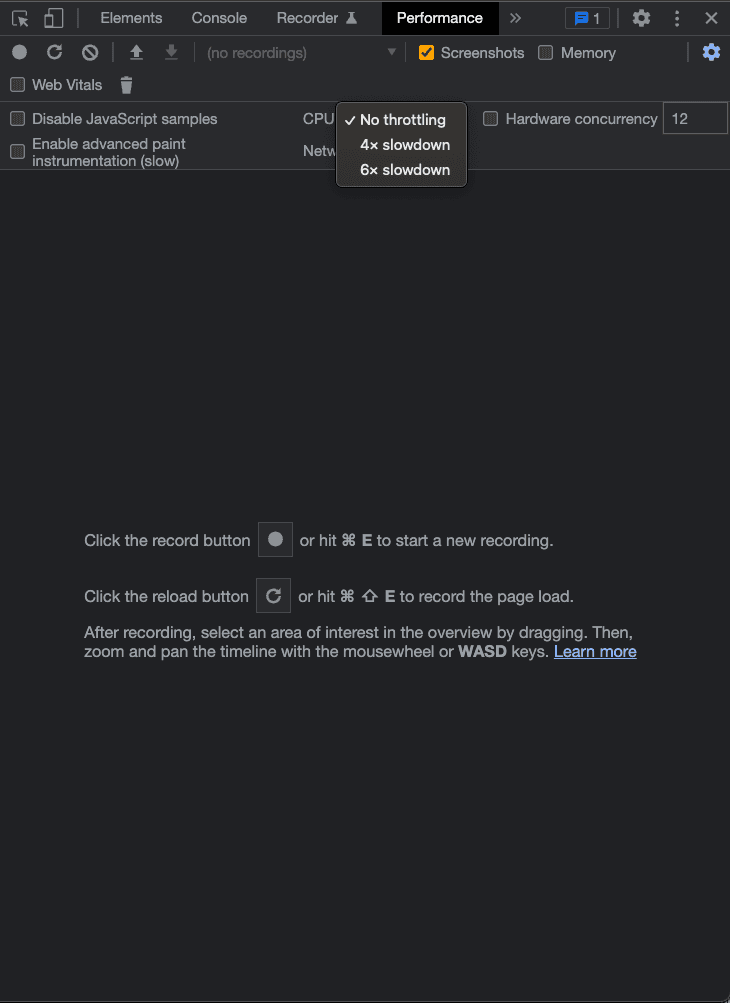Open the capture settings gear

click(711, 52)
